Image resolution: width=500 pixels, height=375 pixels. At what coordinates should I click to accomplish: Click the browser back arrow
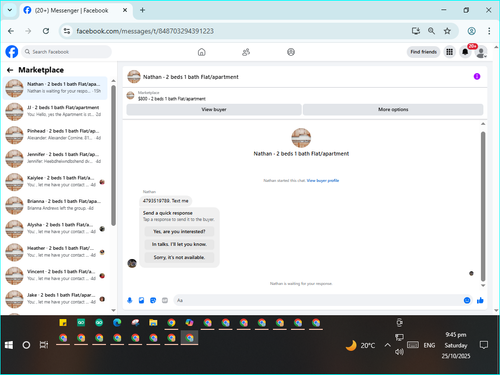pyautogui.click(x=11, y=31)
